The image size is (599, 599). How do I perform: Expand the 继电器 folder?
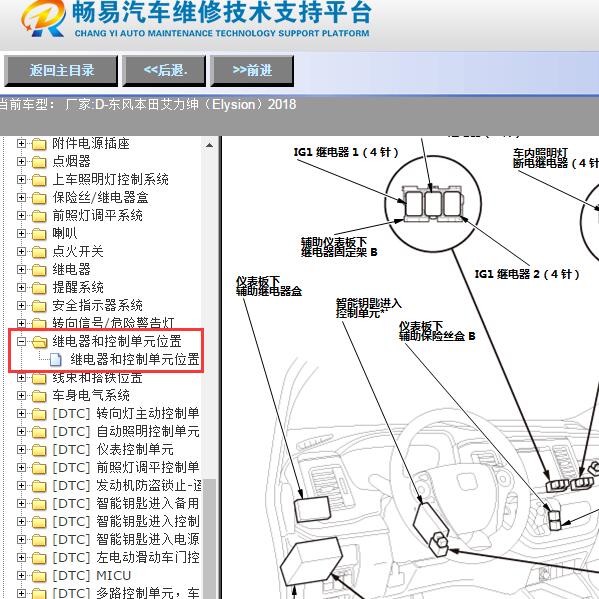[x=21, y=270]
